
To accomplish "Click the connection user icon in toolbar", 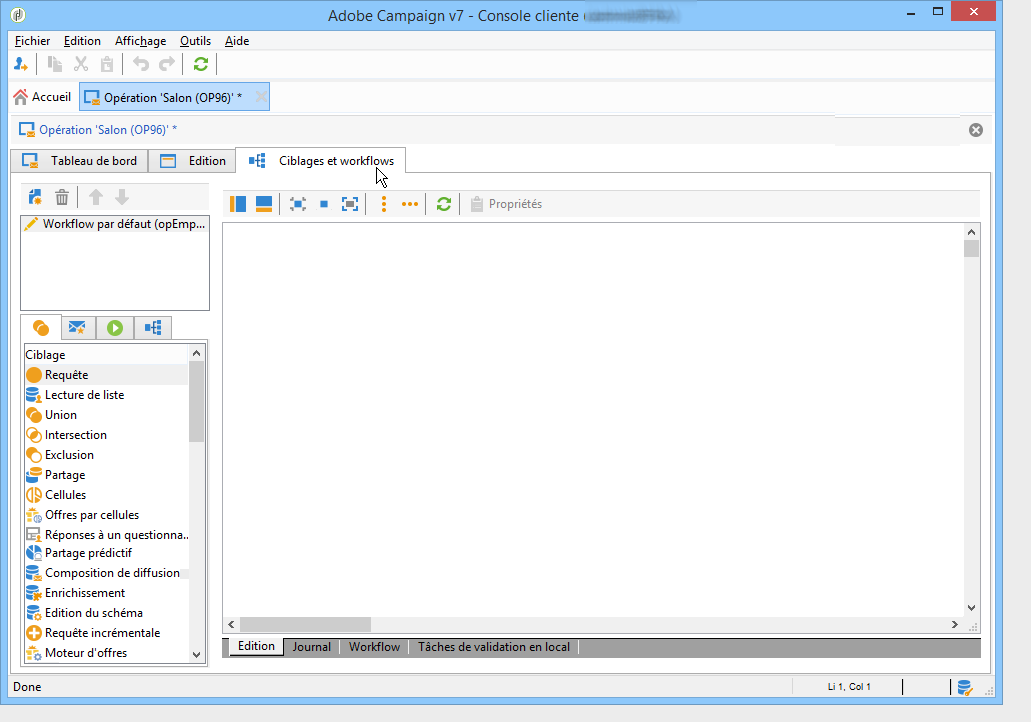I will pyautogui.click(x=21, y=64).
